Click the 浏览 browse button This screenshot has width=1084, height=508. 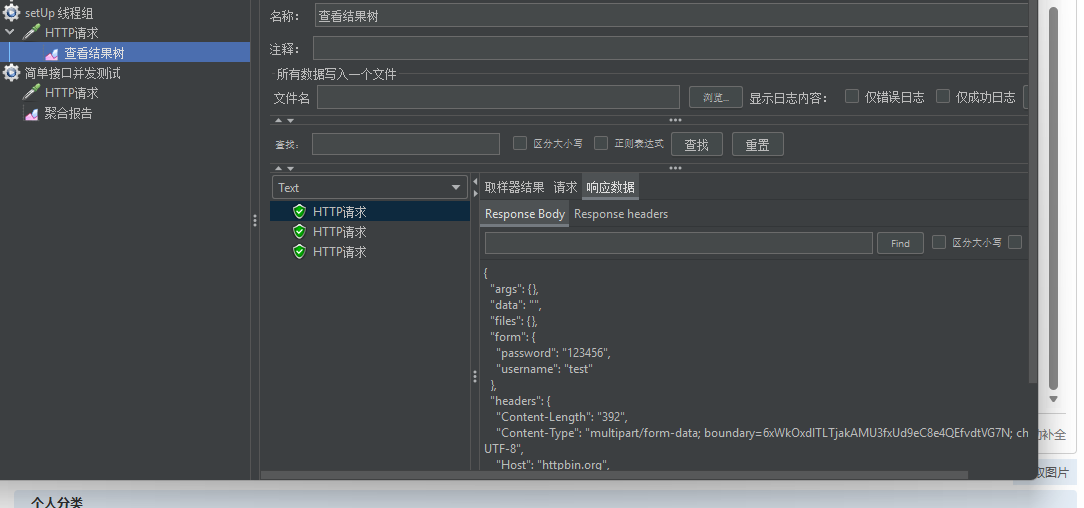pyautogui.click(x=716, y=97)
